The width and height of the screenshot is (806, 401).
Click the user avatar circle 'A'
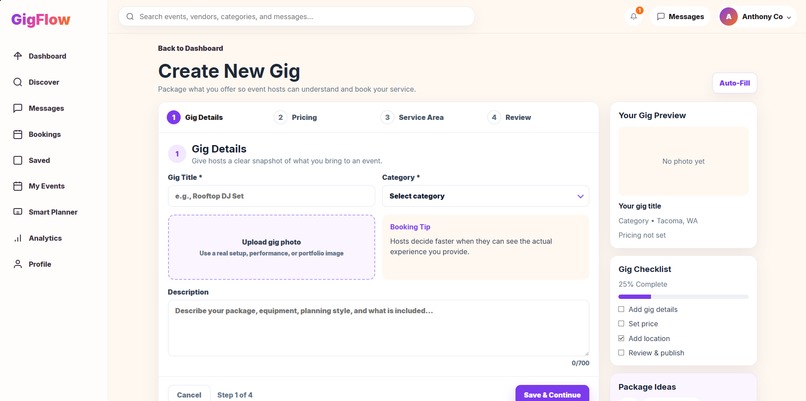coord(728,16)
